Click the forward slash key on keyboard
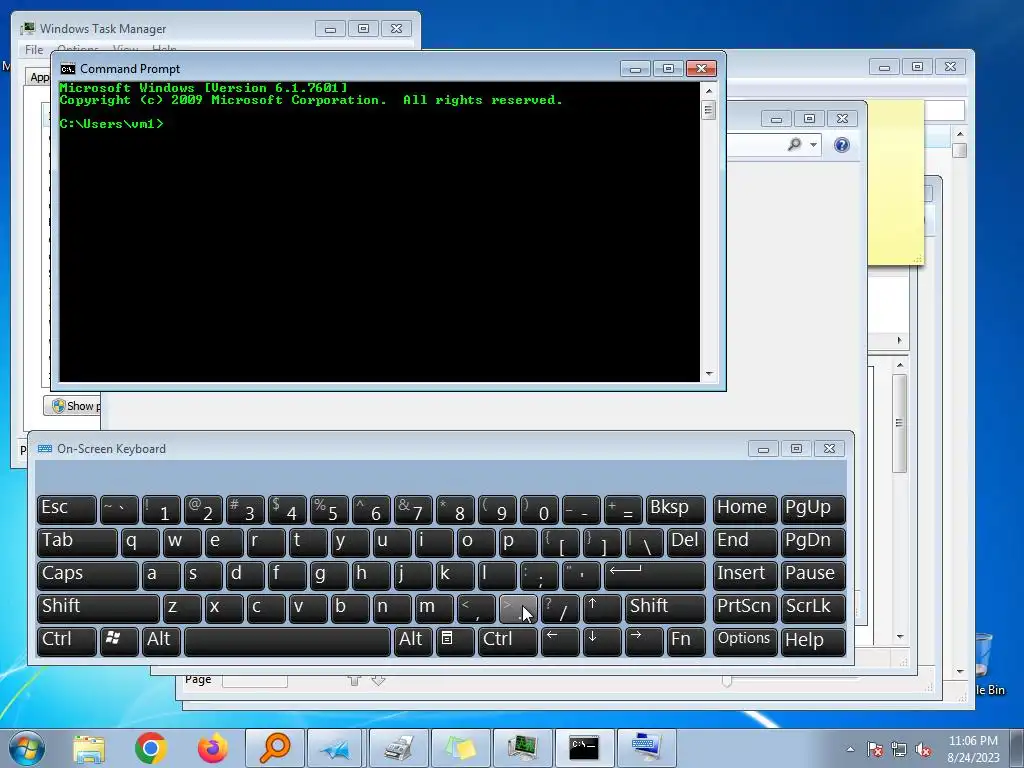This screenshot has width=1024, height=768. tap(560, 607)
